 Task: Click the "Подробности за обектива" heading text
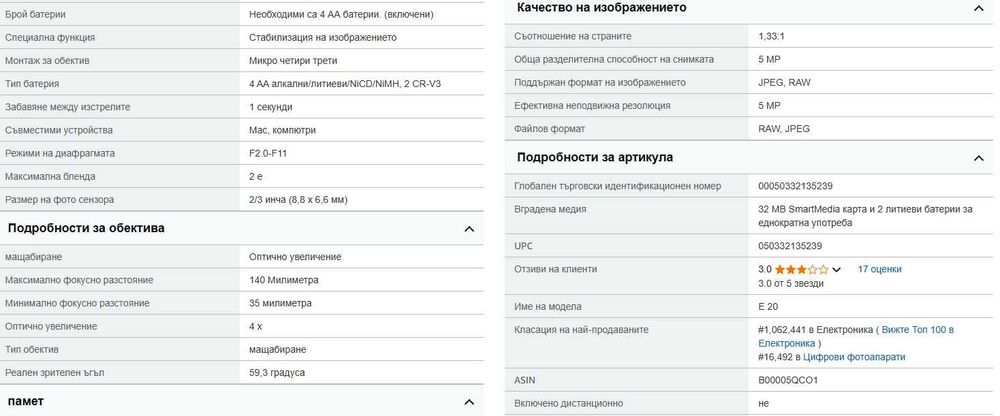86,229
